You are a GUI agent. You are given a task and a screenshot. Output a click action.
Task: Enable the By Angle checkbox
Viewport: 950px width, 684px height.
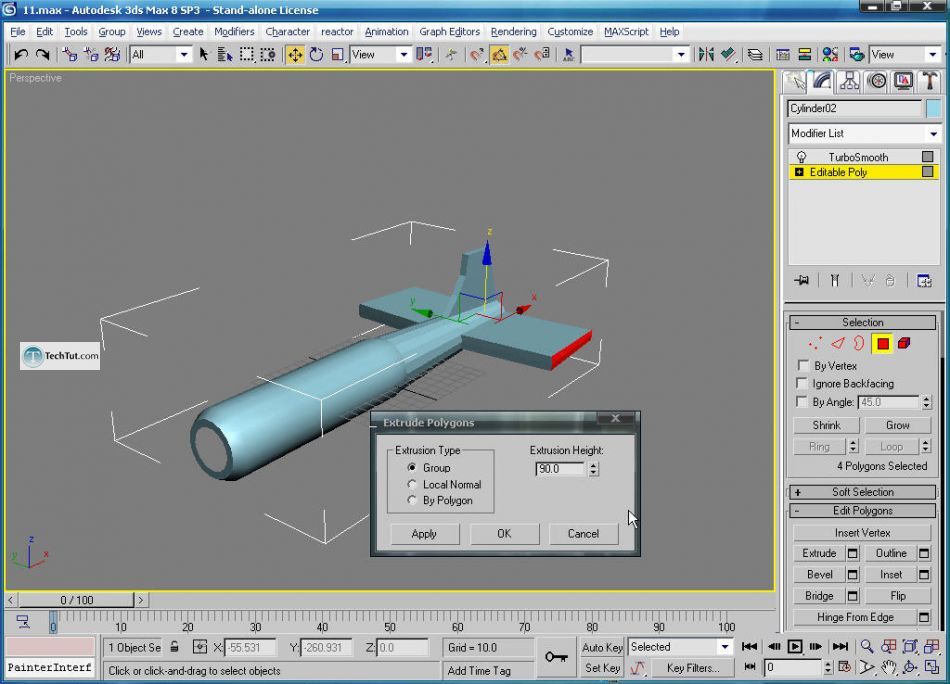(x=802, y=402)
